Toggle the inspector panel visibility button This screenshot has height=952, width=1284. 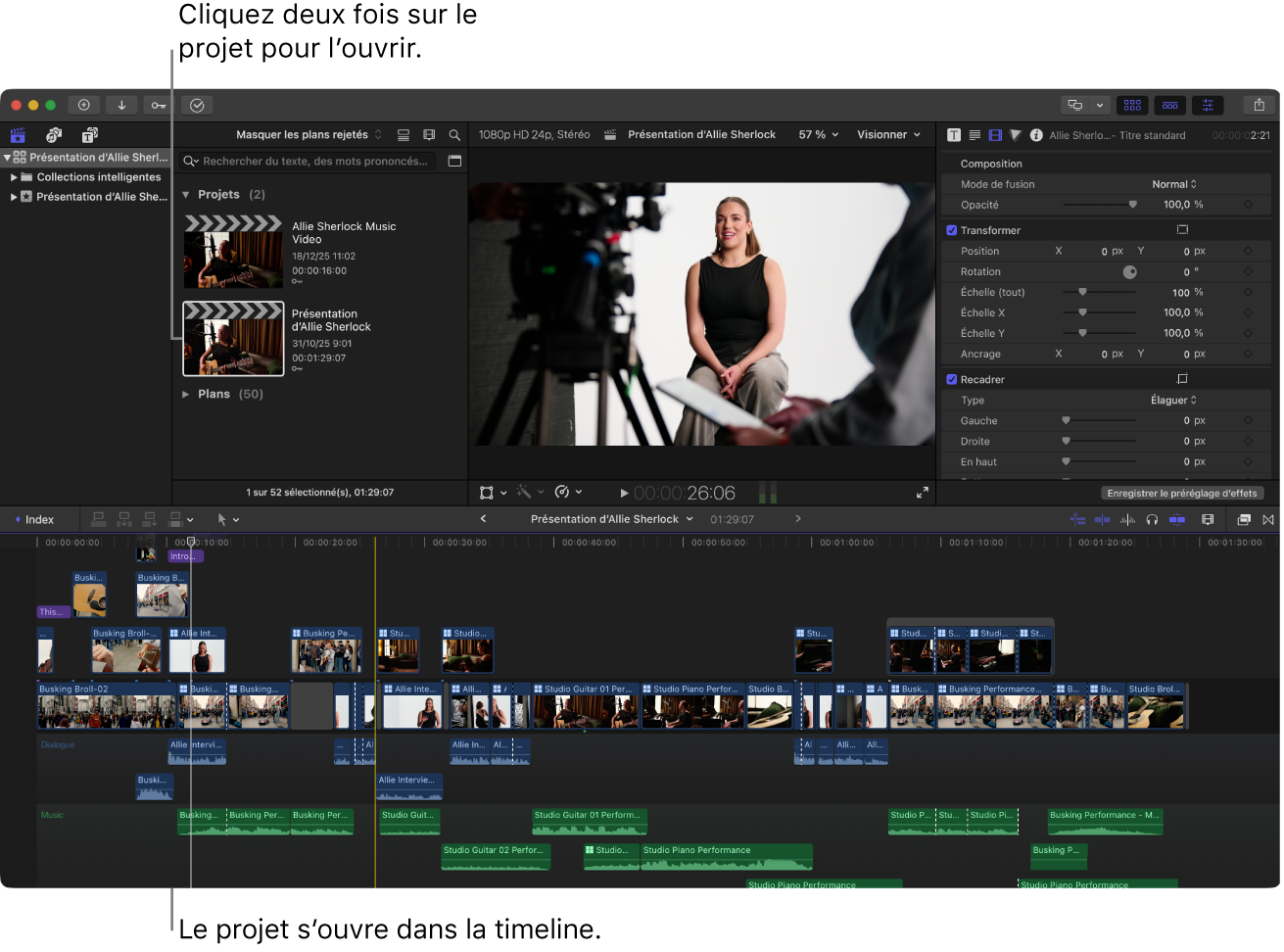click(1208, 105)
